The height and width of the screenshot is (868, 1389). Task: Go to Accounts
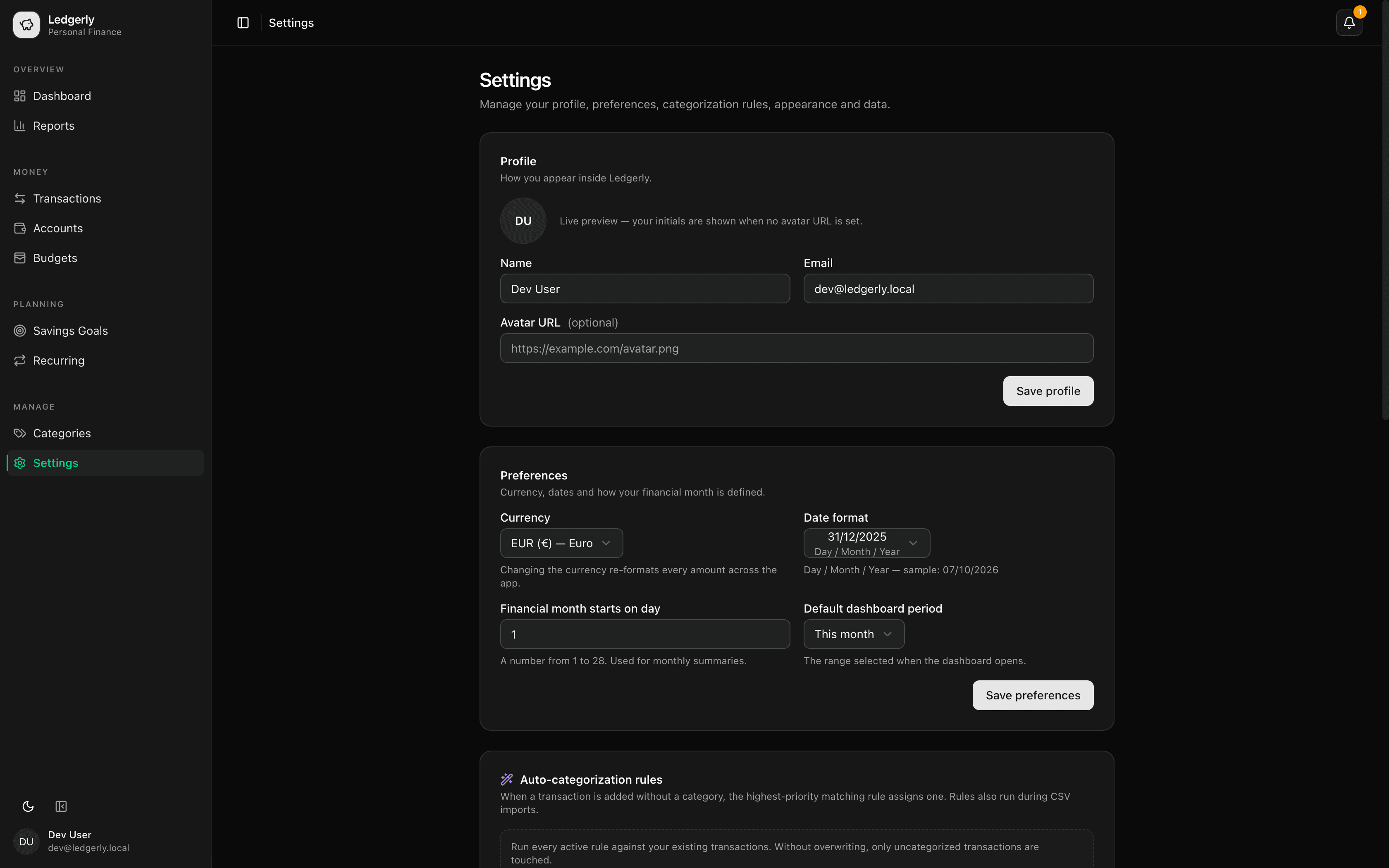point(105,229)
